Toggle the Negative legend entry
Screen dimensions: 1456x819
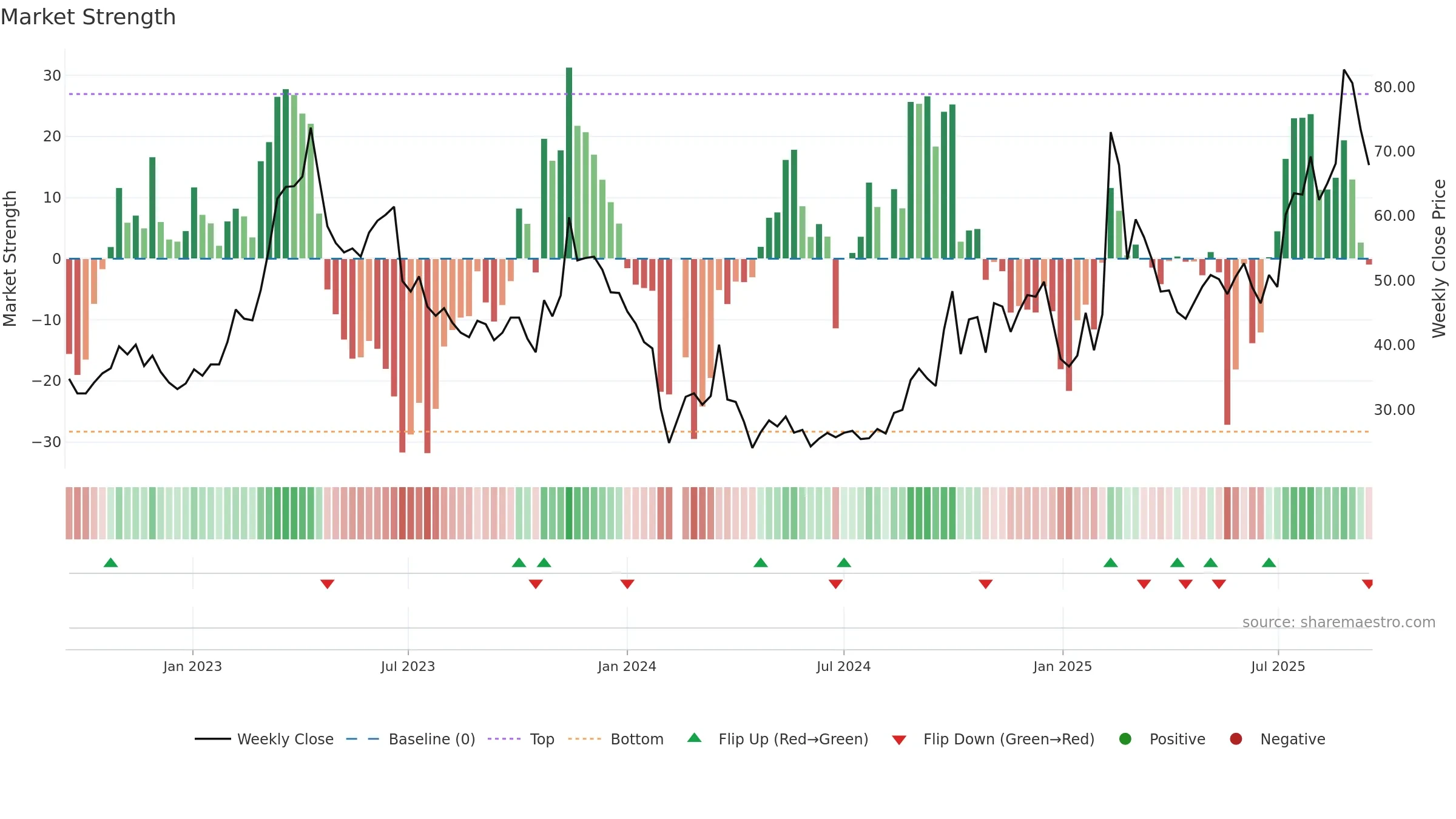[x=1278, y=739]
